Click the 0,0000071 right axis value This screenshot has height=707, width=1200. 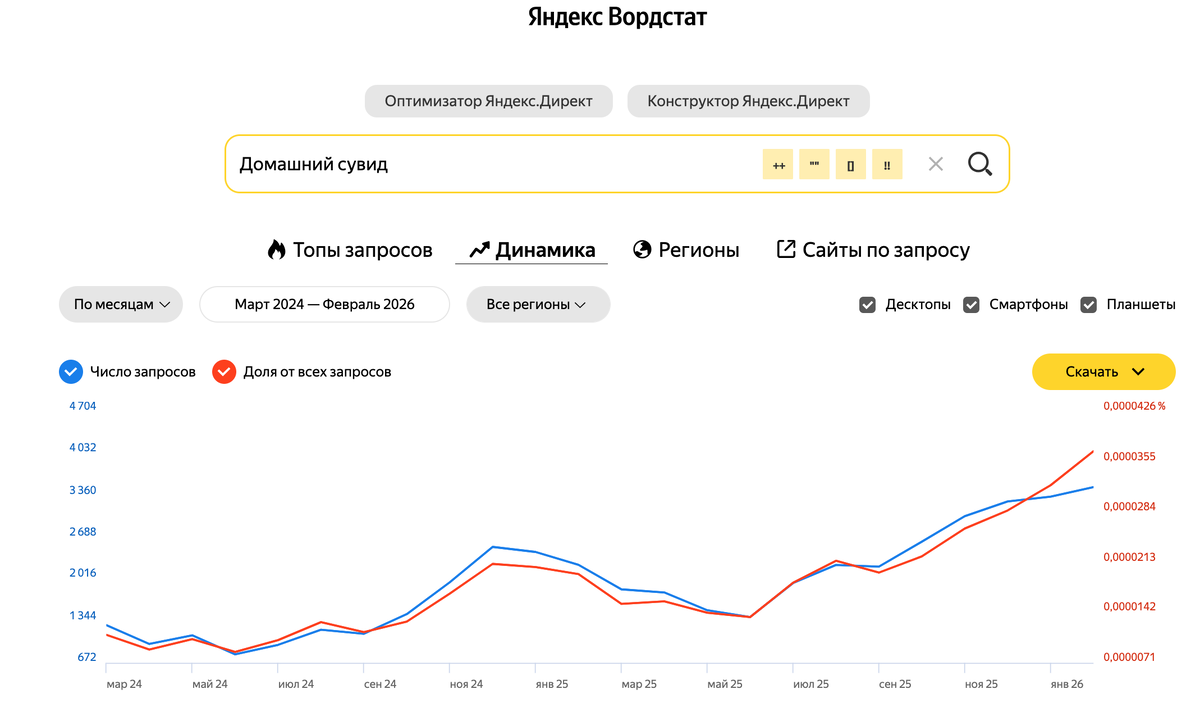[x=1129, y=658]
